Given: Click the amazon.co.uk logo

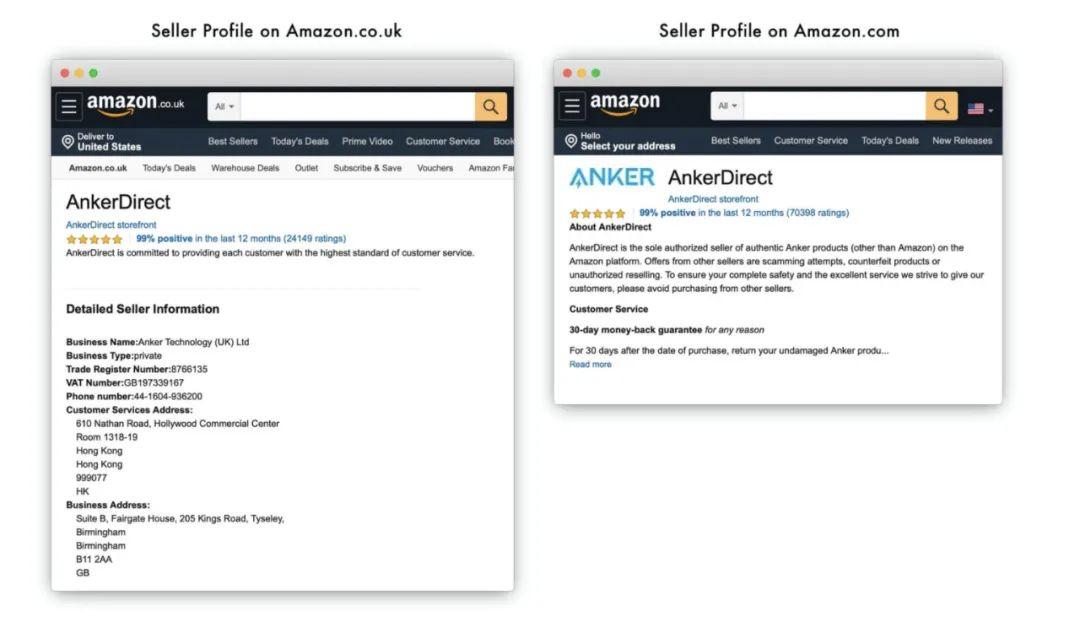Looking at the screenshot, I should coord(135,104).
